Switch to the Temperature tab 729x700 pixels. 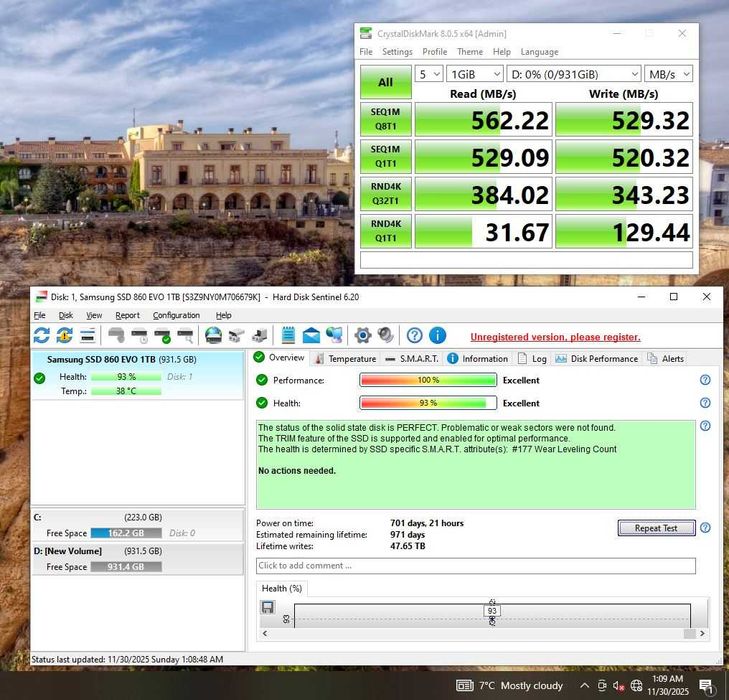coord(346,358)
